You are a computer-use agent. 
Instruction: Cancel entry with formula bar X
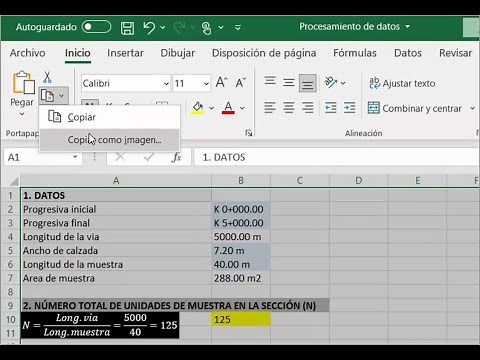point(120,157)
